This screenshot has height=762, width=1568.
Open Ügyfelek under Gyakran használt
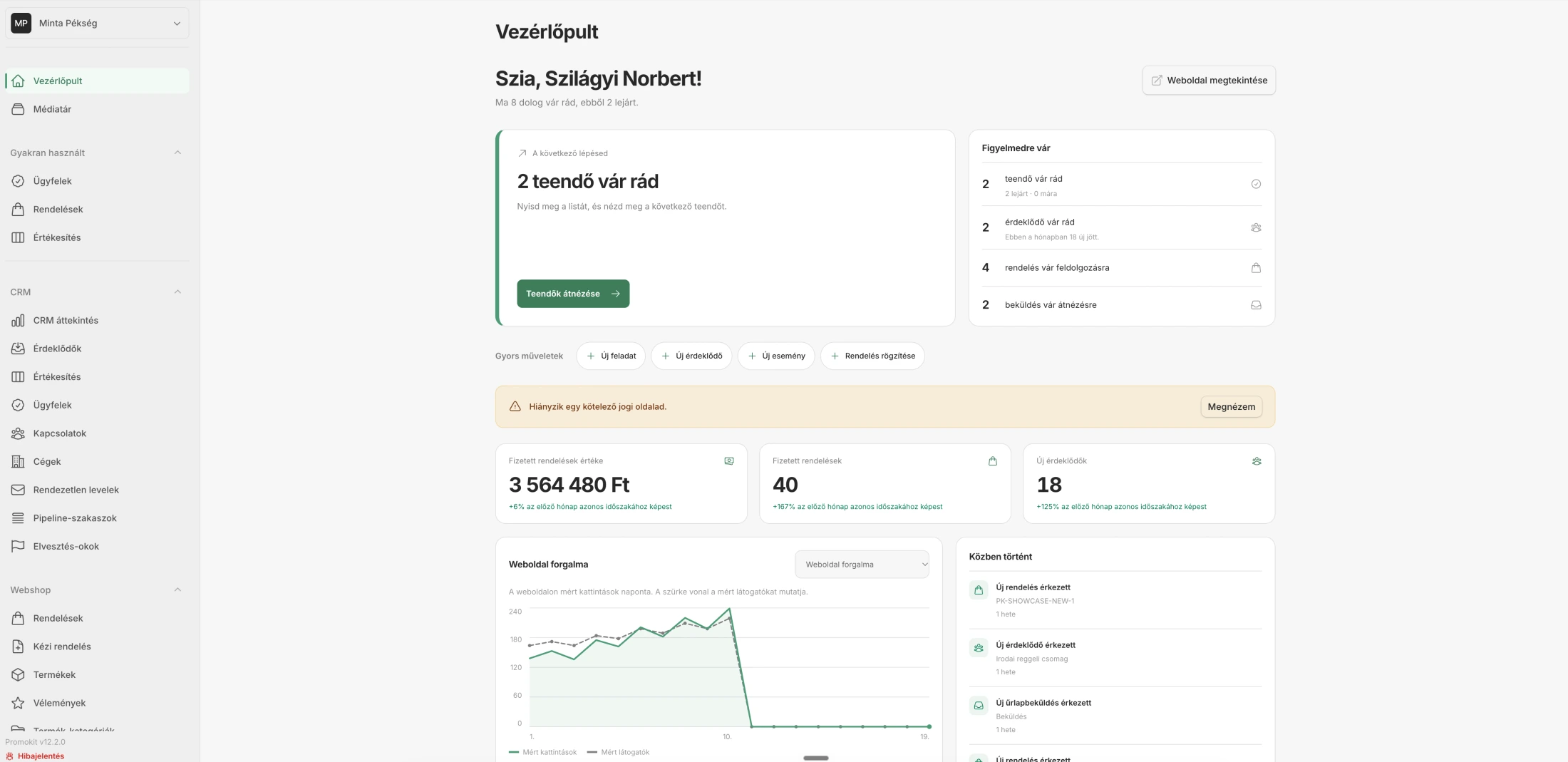click(x=97, y=181)
